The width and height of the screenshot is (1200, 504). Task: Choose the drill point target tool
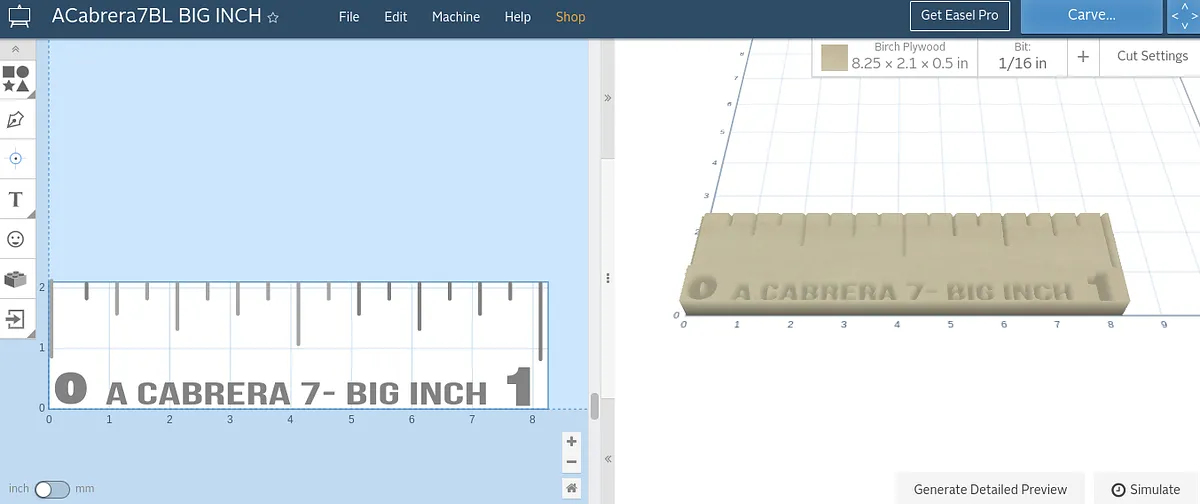coord(16,159)
